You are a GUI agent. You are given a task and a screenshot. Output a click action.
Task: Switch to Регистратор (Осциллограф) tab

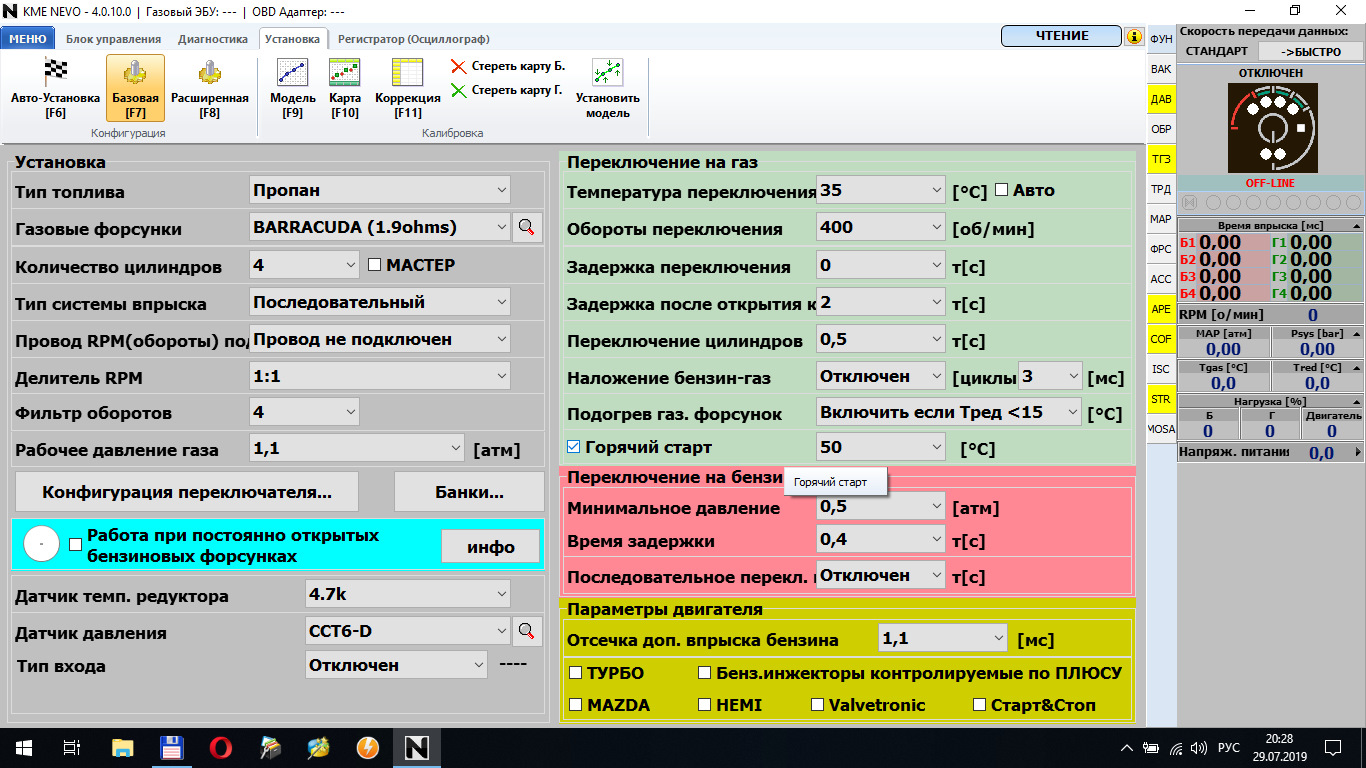[414, 39]
